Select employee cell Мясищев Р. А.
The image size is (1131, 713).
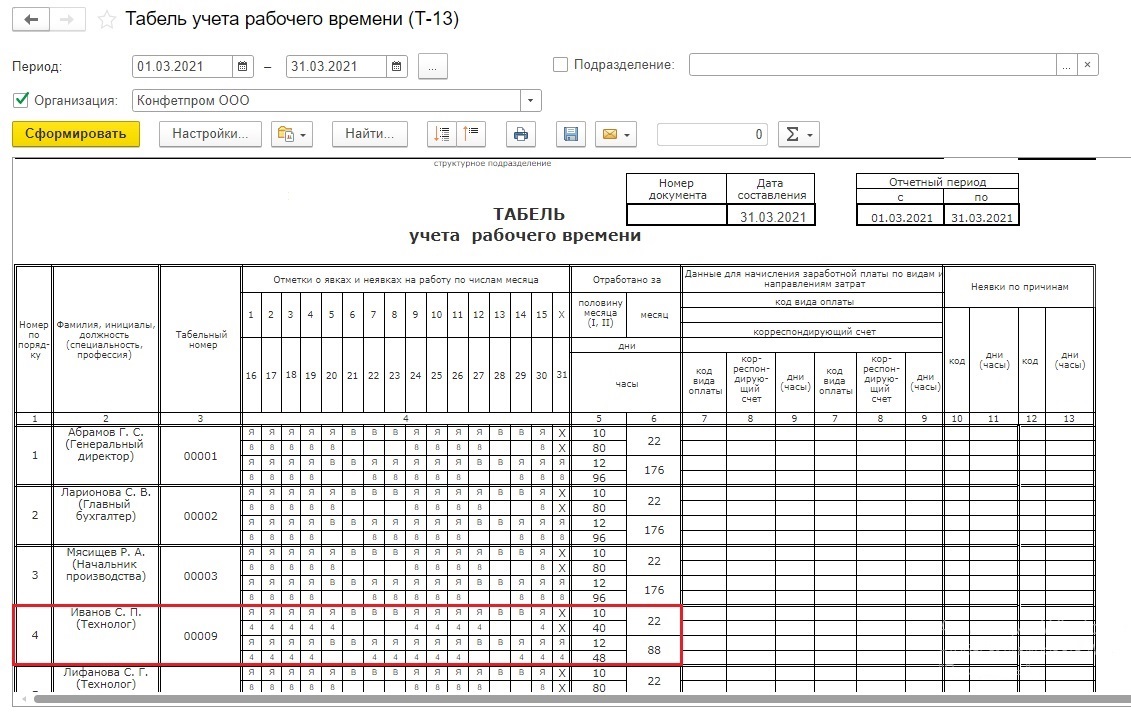click(x=105, y=574)
